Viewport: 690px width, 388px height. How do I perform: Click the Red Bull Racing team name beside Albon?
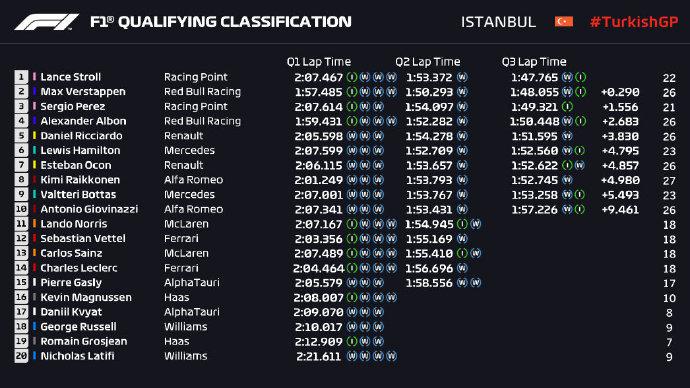coord(202,121)
